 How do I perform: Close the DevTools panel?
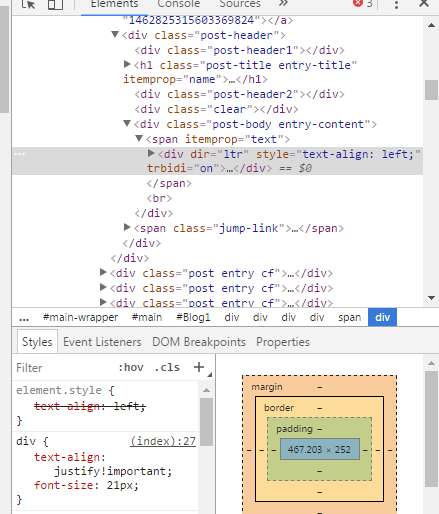tap(424, 4)
